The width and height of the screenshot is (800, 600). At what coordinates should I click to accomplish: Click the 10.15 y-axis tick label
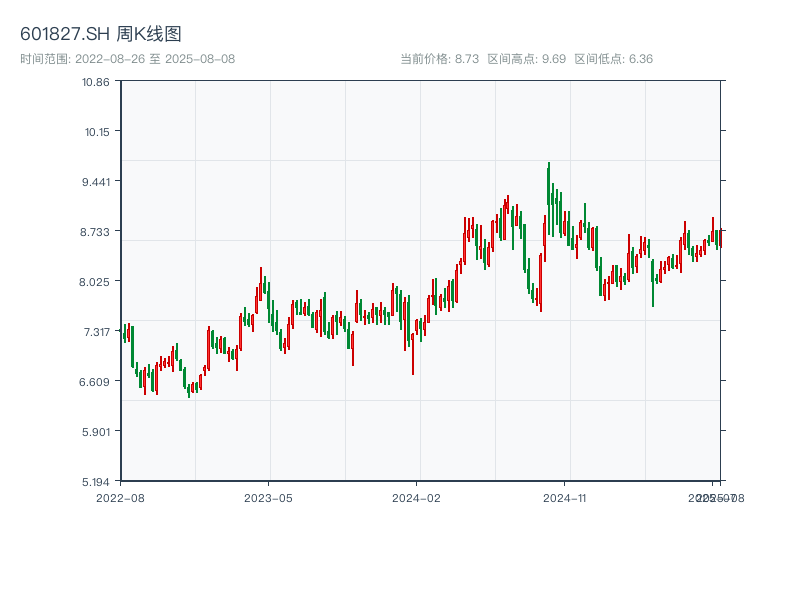[96, 131]
